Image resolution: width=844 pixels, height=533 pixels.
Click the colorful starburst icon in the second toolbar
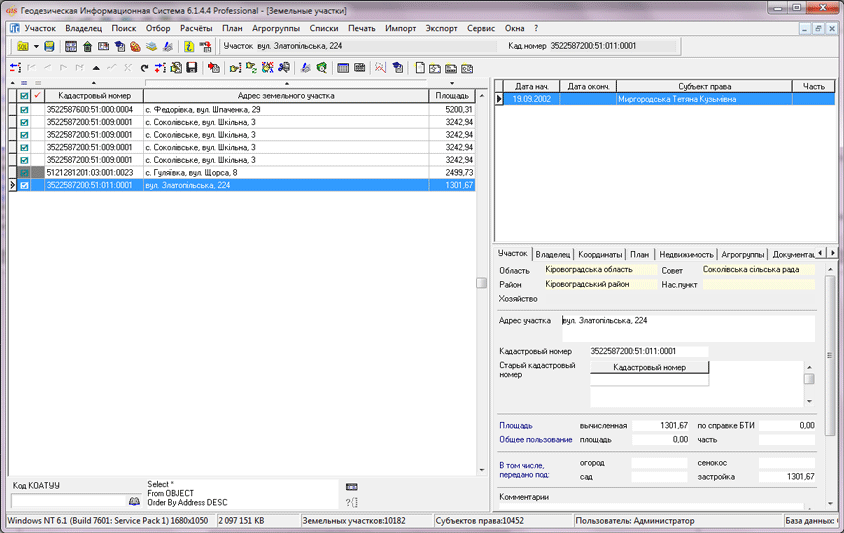[268, 68]
